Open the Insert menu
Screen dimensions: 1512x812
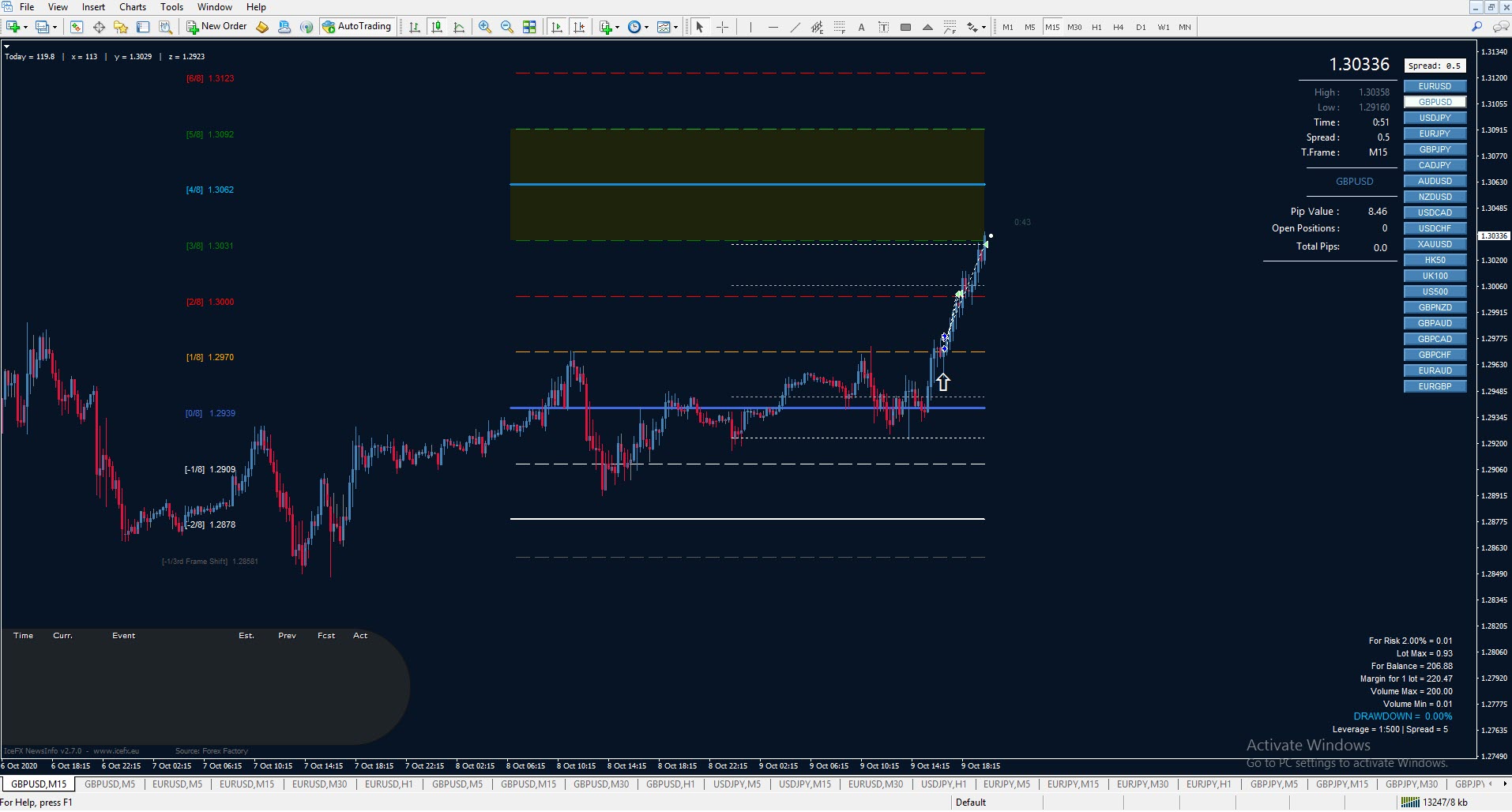point(93,7)
